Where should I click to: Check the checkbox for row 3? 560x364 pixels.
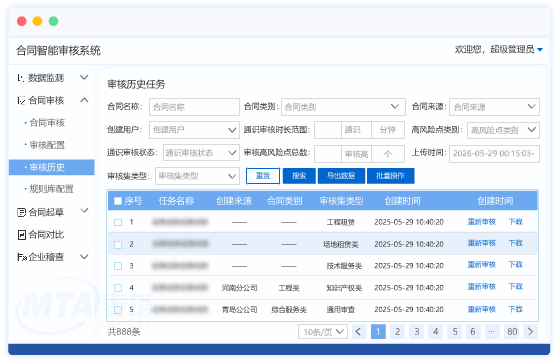coord(118,266)
